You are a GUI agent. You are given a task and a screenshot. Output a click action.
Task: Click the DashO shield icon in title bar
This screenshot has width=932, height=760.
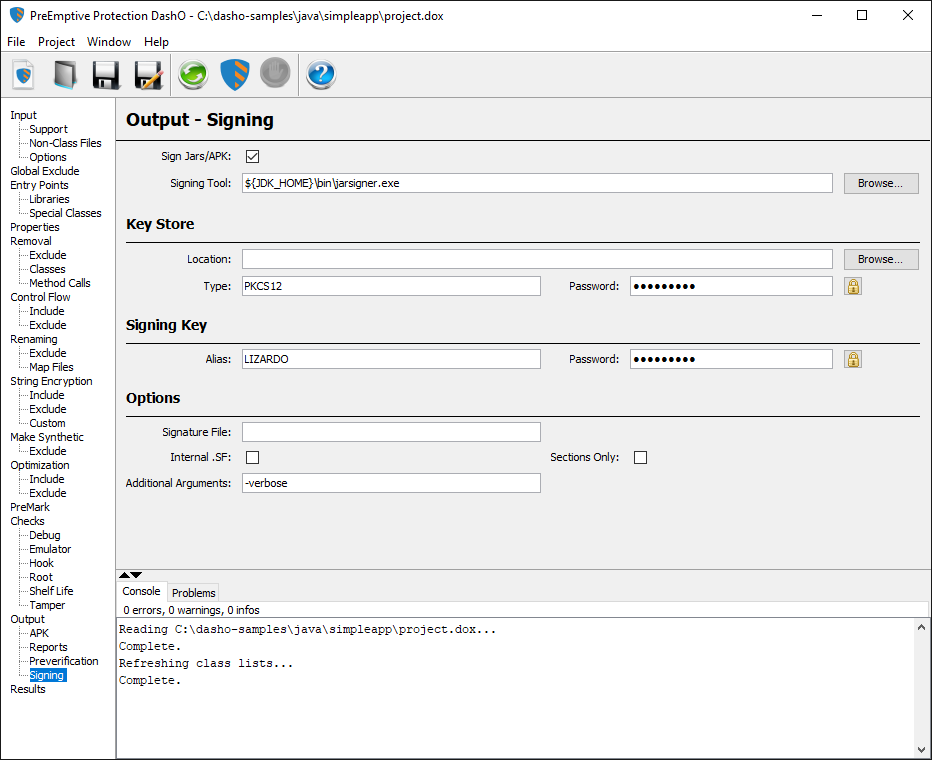pos(17,15)
